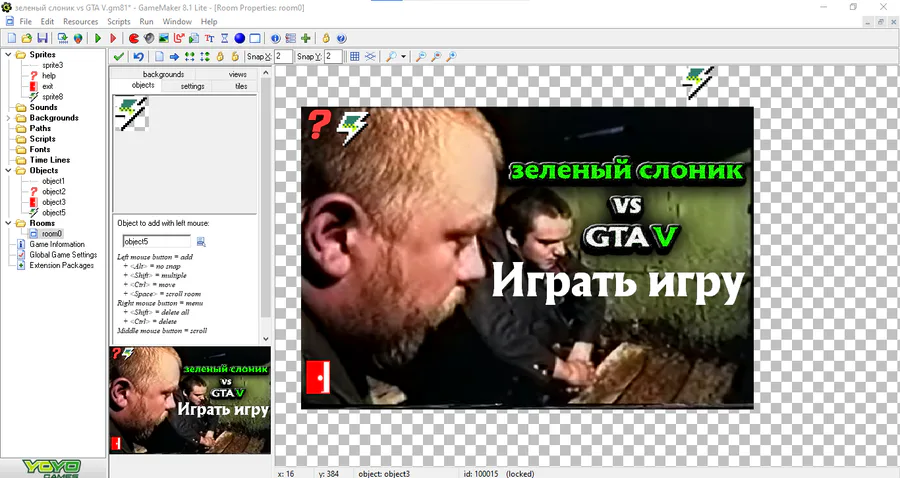Click the Snap X input field
The image size is (900, 478).
tap(283, 56)
